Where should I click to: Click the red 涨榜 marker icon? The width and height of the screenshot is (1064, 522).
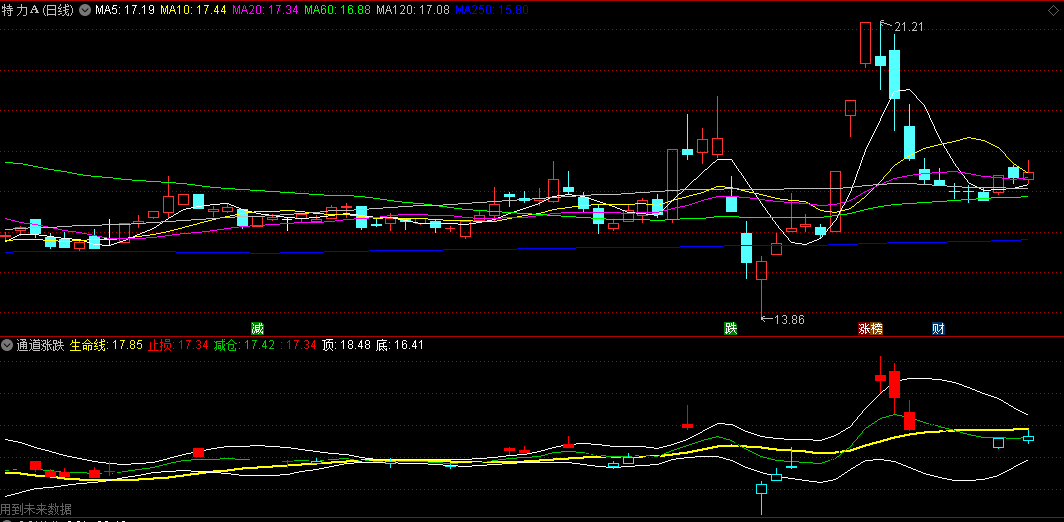point(871,329)
